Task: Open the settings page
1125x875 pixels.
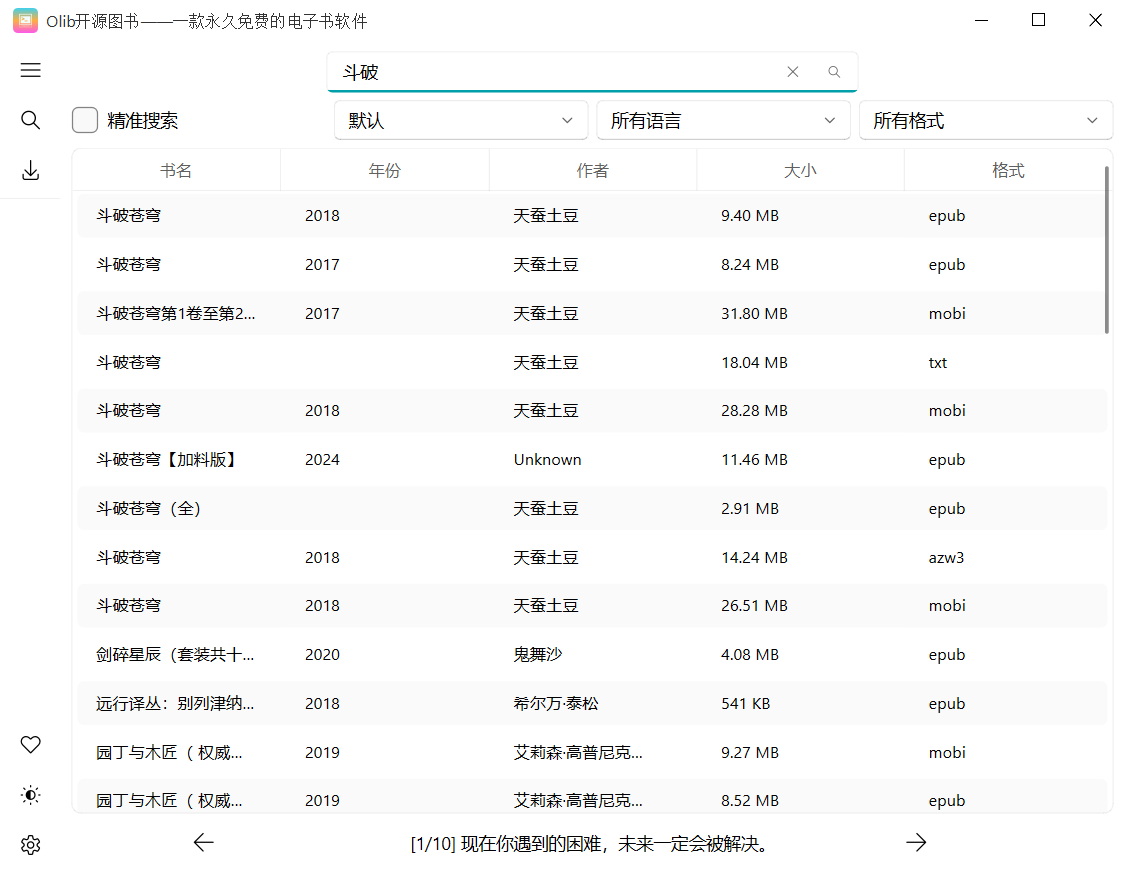Action: click(30, 845)
